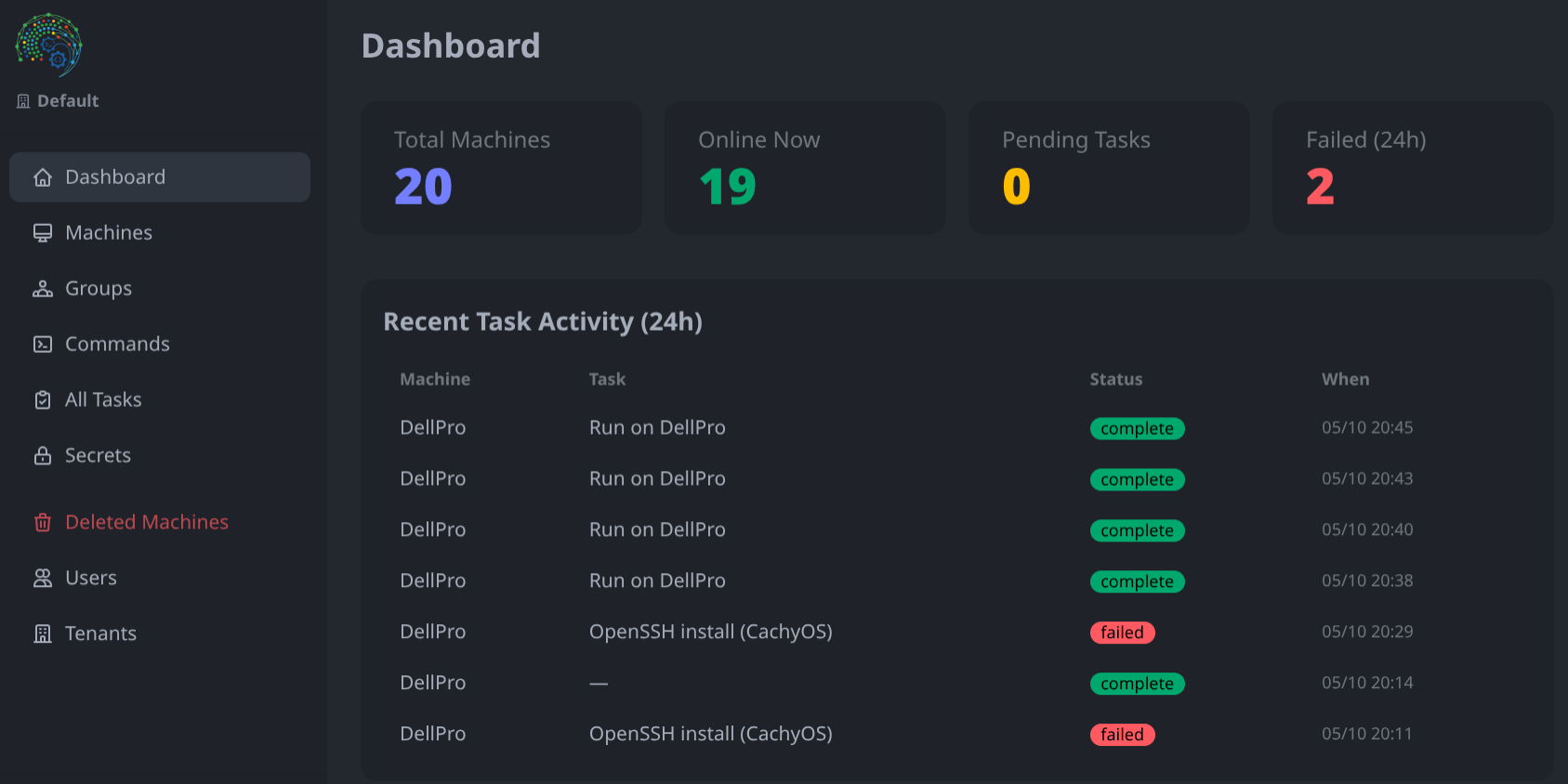Click the Machine column header

tap(435, 379)
